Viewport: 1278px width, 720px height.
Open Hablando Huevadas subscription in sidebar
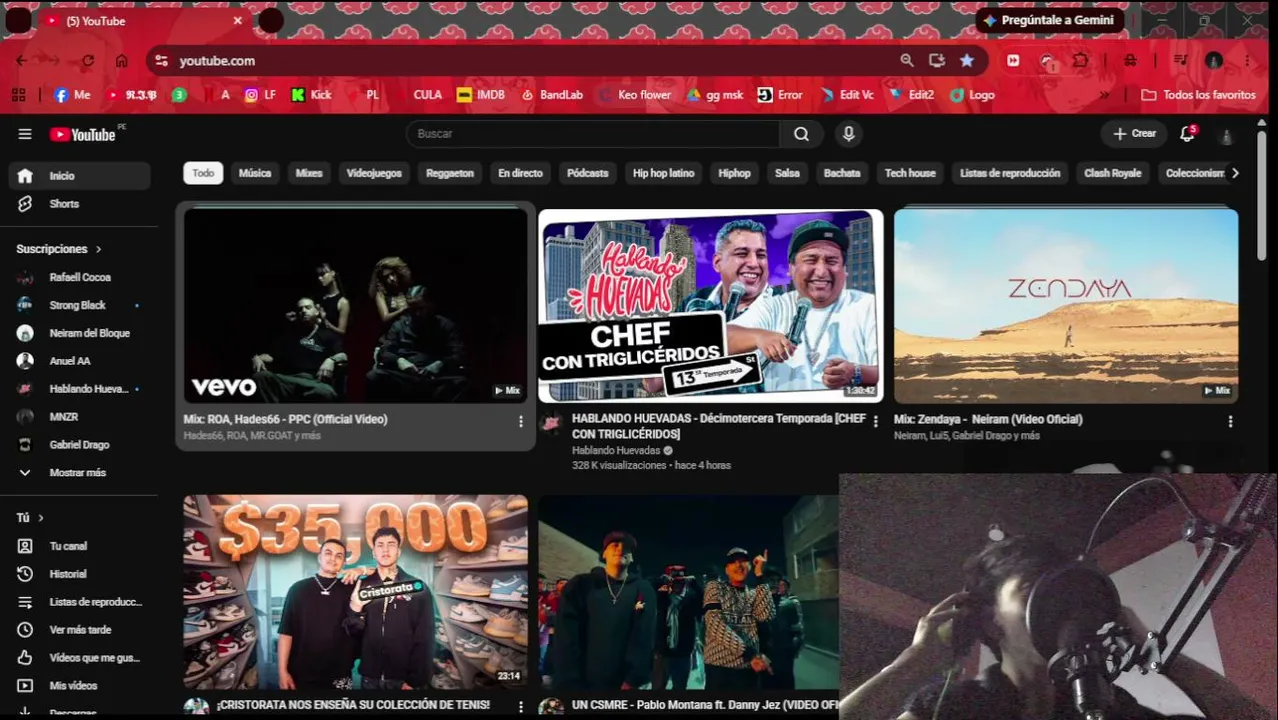point(80,389)
